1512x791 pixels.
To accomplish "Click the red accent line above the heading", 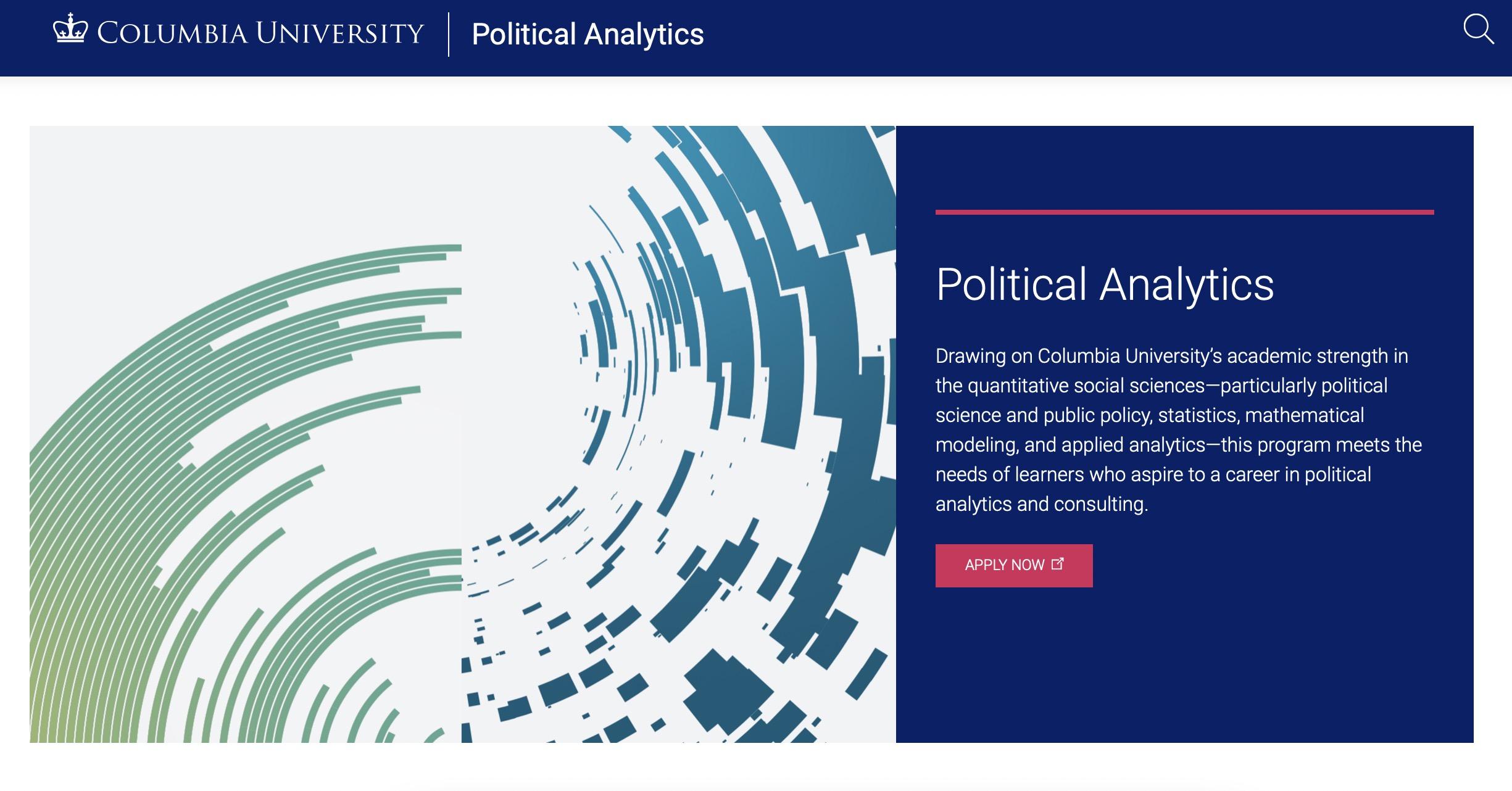I will point(1184,212).
